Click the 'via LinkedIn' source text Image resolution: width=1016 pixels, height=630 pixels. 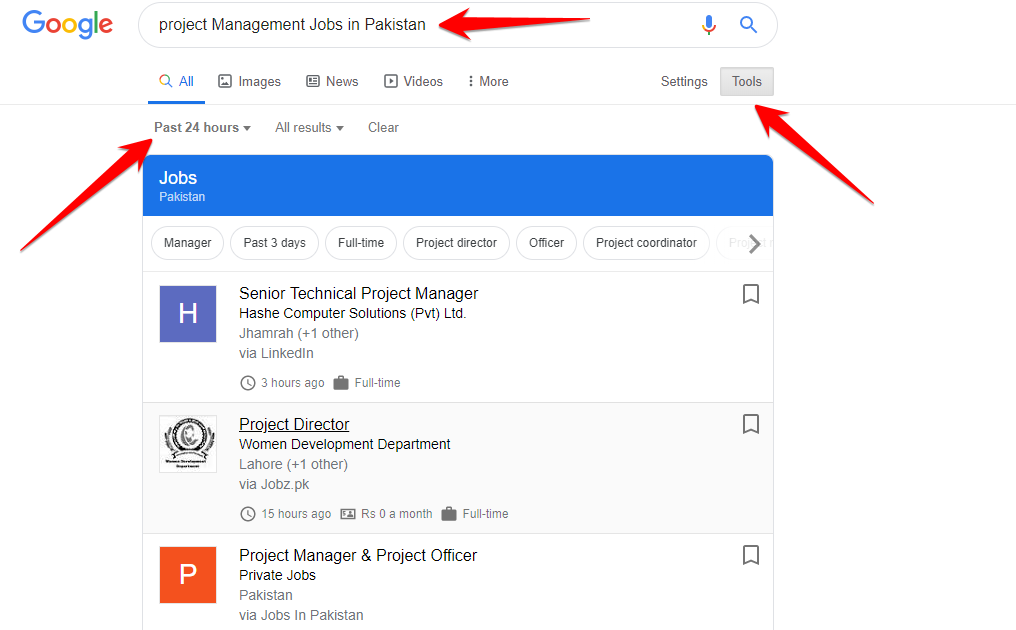tap(276, 354)
